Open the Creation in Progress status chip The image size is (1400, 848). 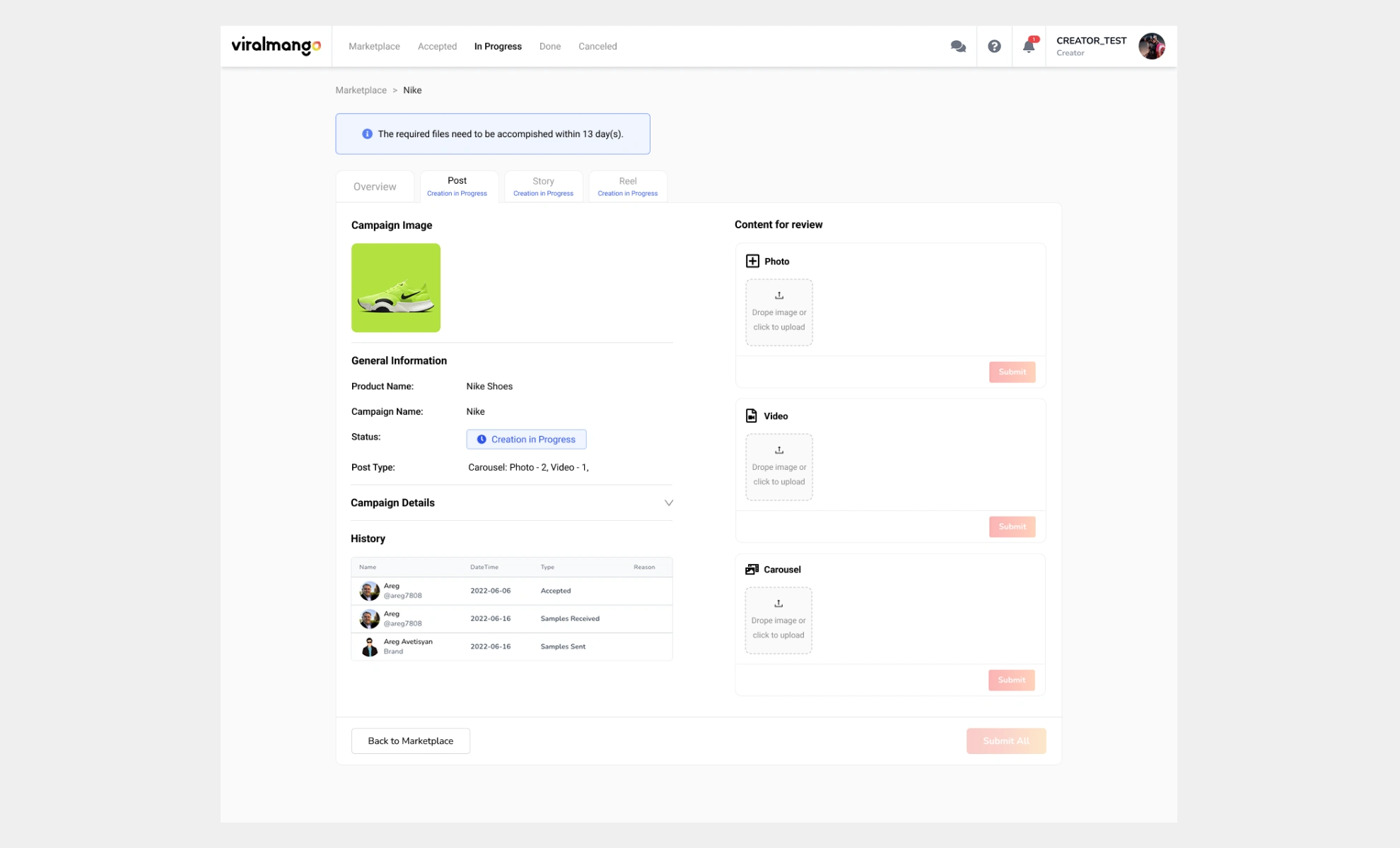[525, 439]
